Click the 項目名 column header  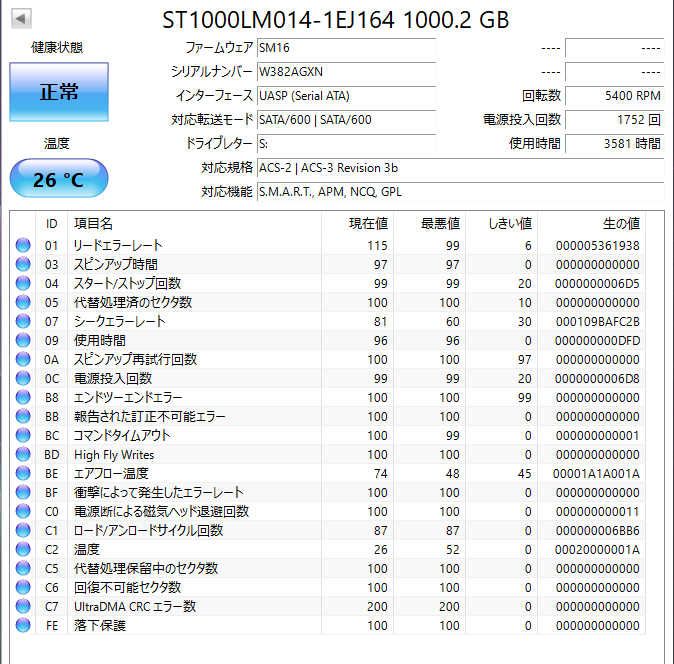pos(194,223)
